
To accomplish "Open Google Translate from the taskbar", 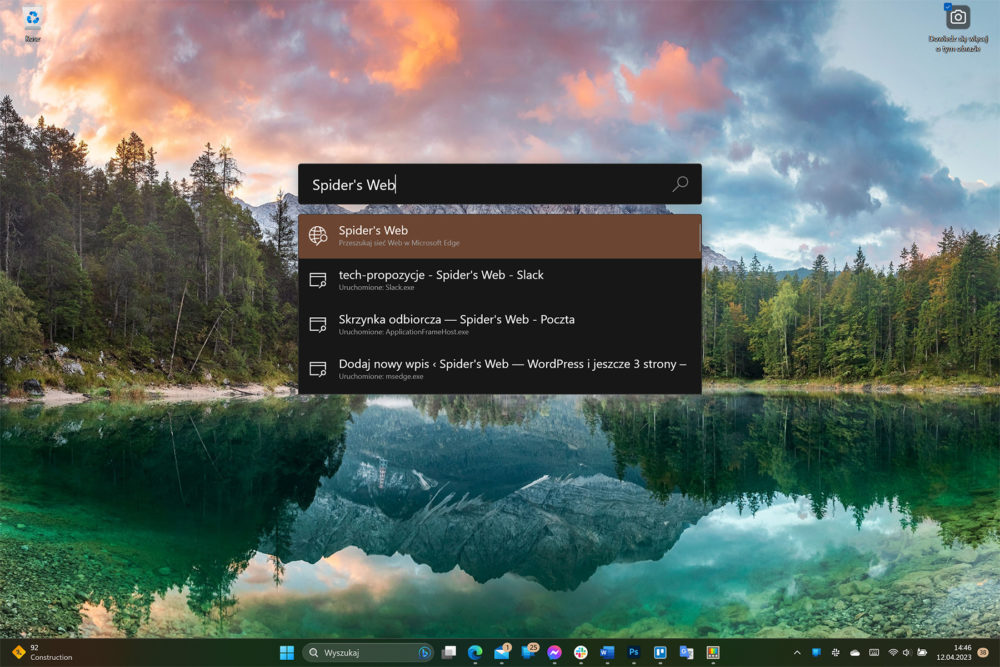I will (x=686, y=652).
